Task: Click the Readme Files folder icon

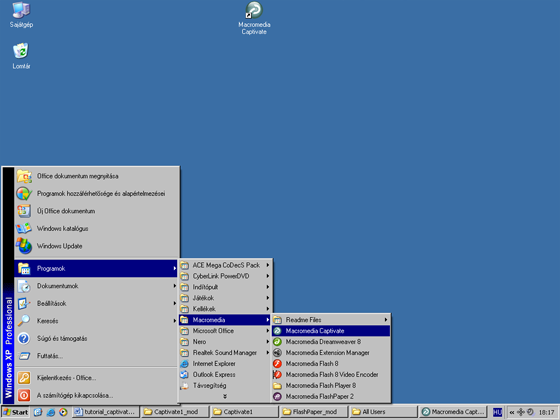Action: click(x=278, y=320)
